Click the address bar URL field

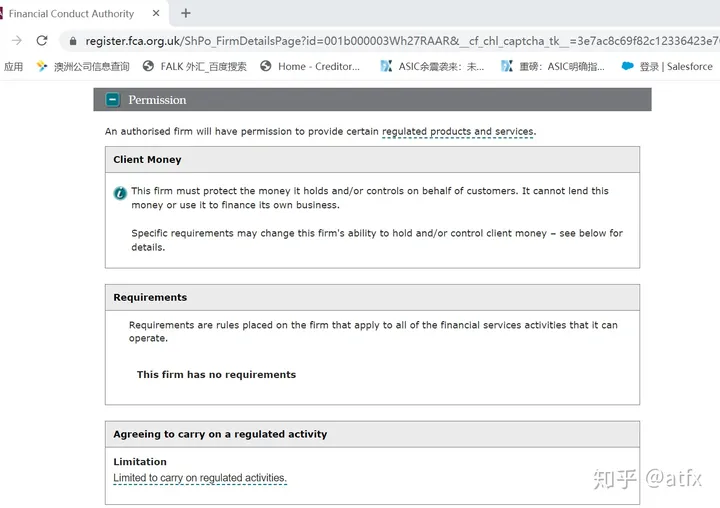point(400,41)
